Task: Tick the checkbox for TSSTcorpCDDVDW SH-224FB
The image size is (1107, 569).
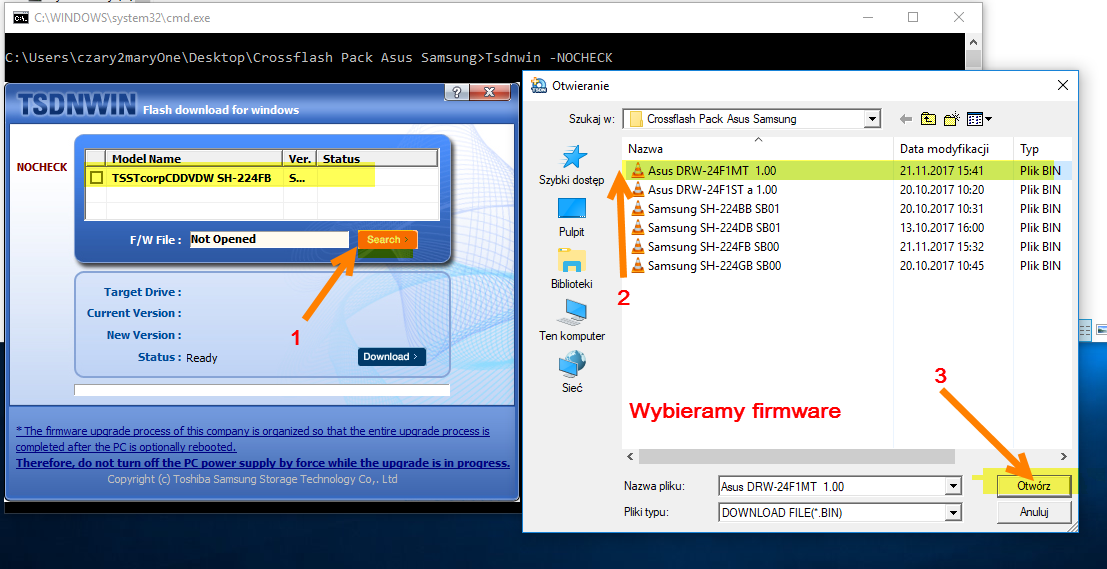Action: [97, 178]
